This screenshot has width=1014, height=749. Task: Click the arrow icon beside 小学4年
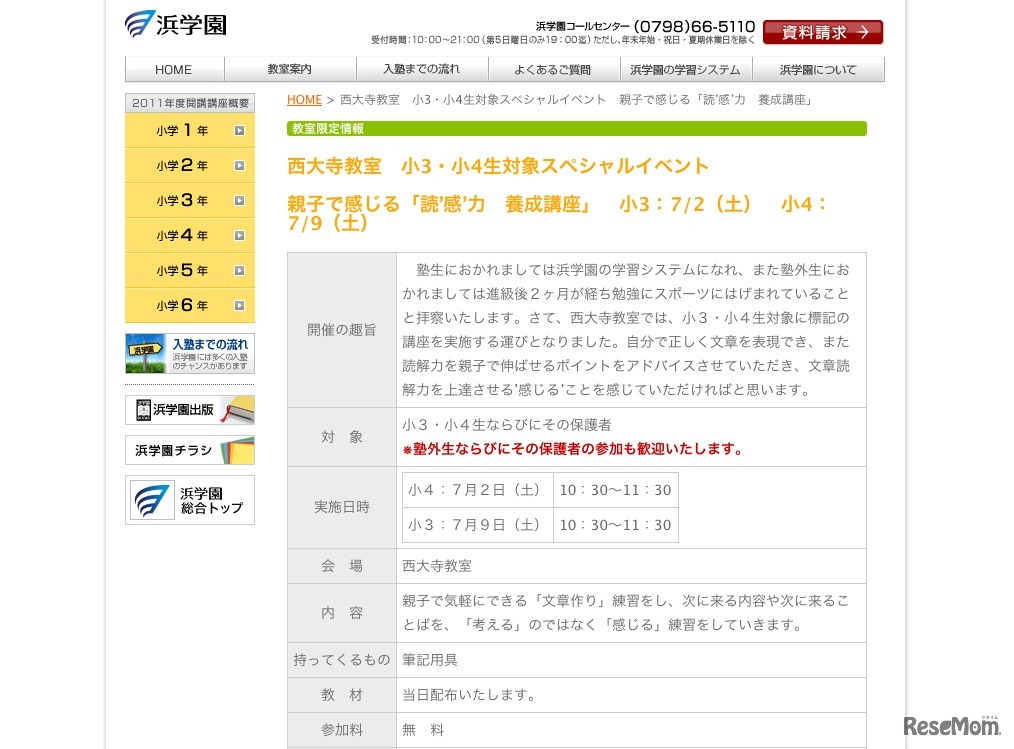click(x=239, y=236)
